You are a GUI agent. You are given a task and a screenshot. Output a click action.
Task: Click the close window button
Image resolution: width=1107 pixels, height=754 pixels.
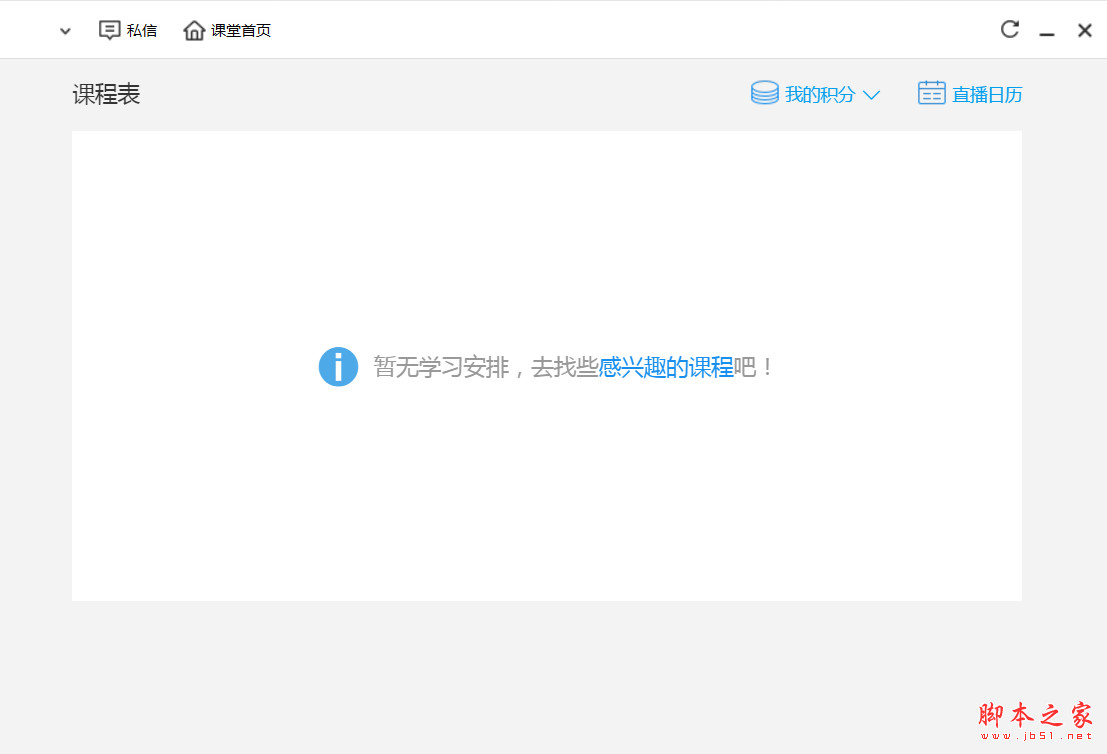click(1085, 30)
